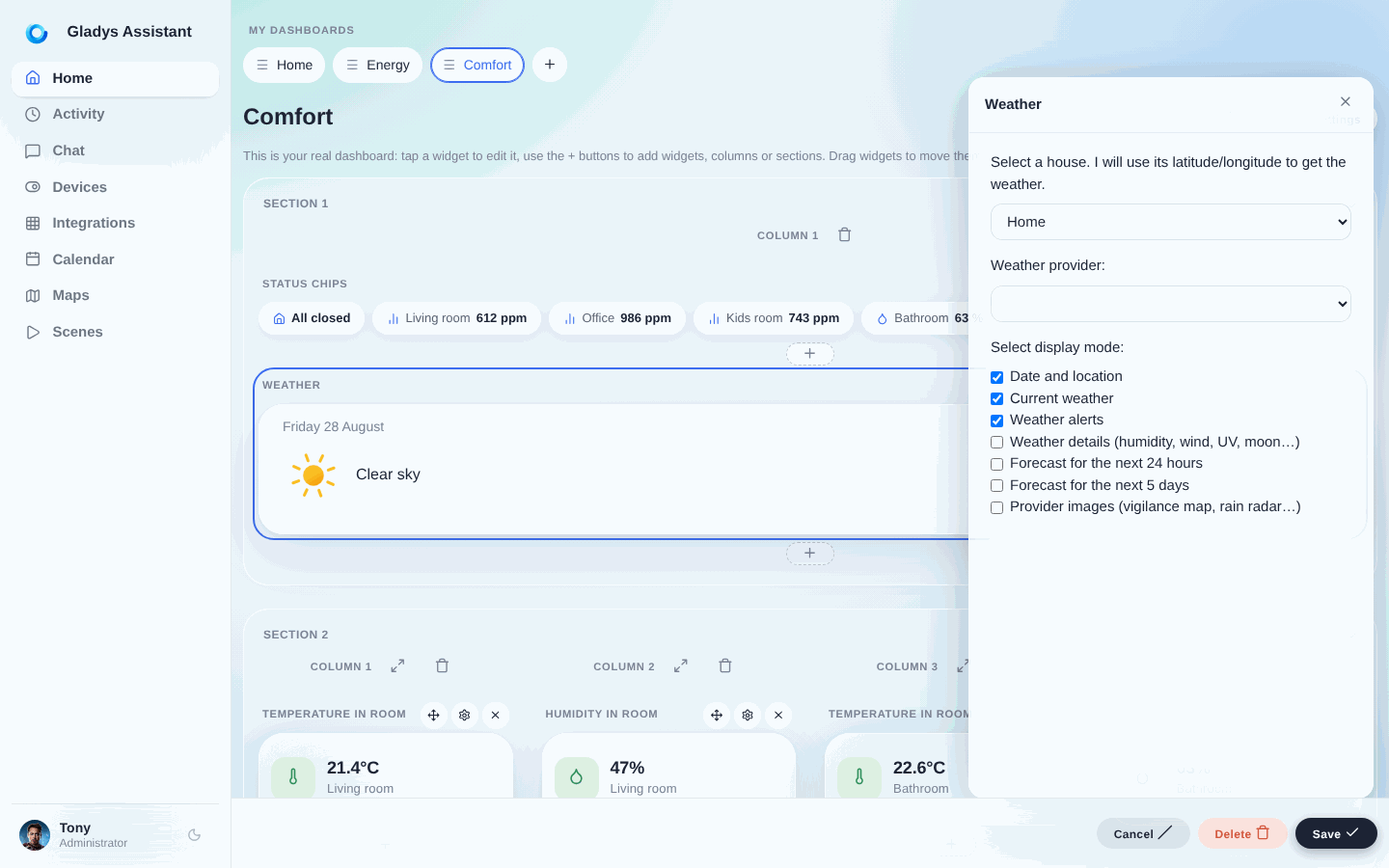Add widget below the weather widget

pos(810,554)
